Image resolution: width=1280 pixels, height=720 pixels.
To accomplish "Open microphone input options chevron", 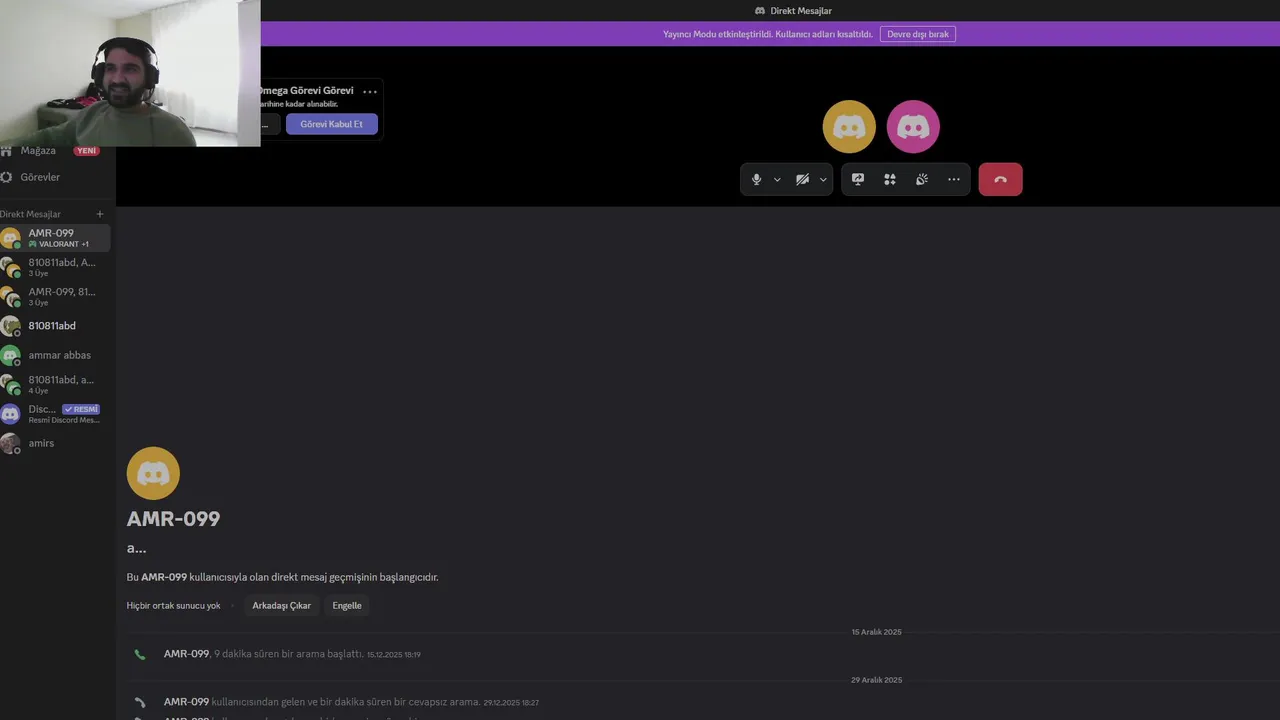I will [777, 180].
